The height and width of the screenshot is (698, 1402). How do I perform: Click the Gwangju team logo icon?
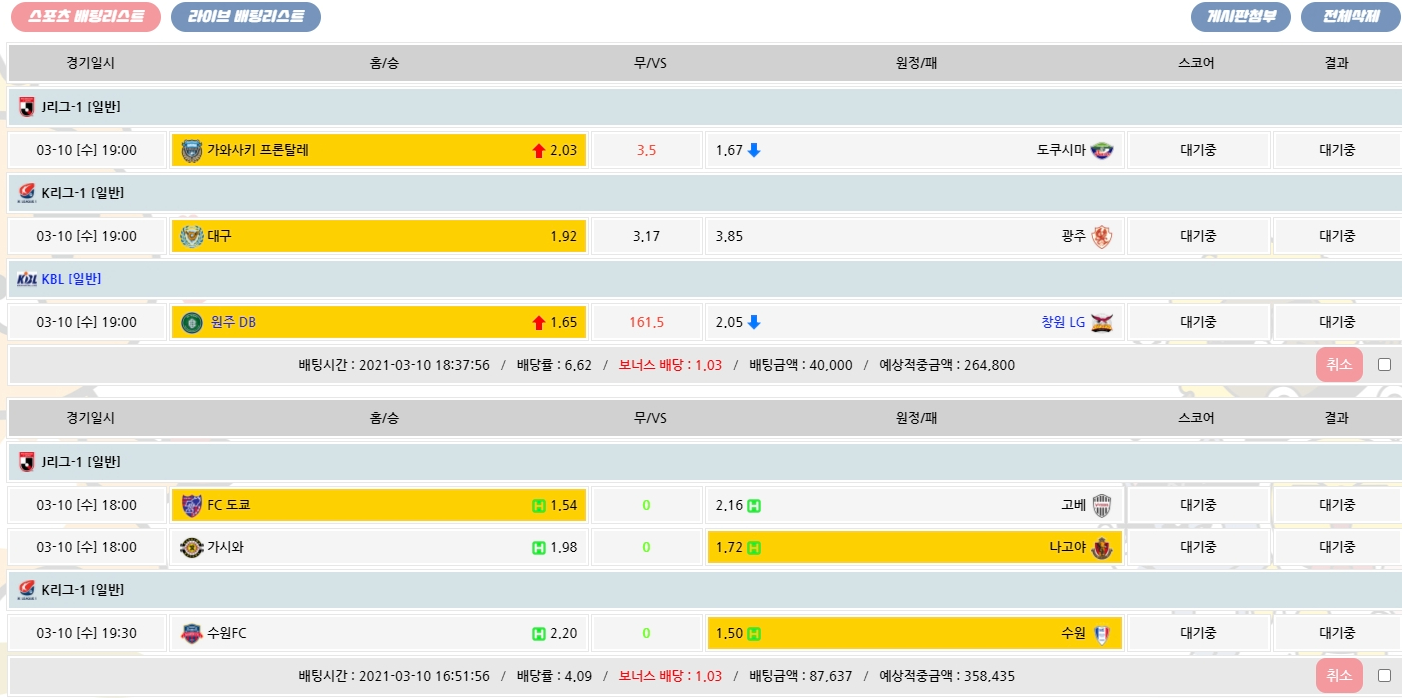pyautogui.click(x=1102, y=237)
